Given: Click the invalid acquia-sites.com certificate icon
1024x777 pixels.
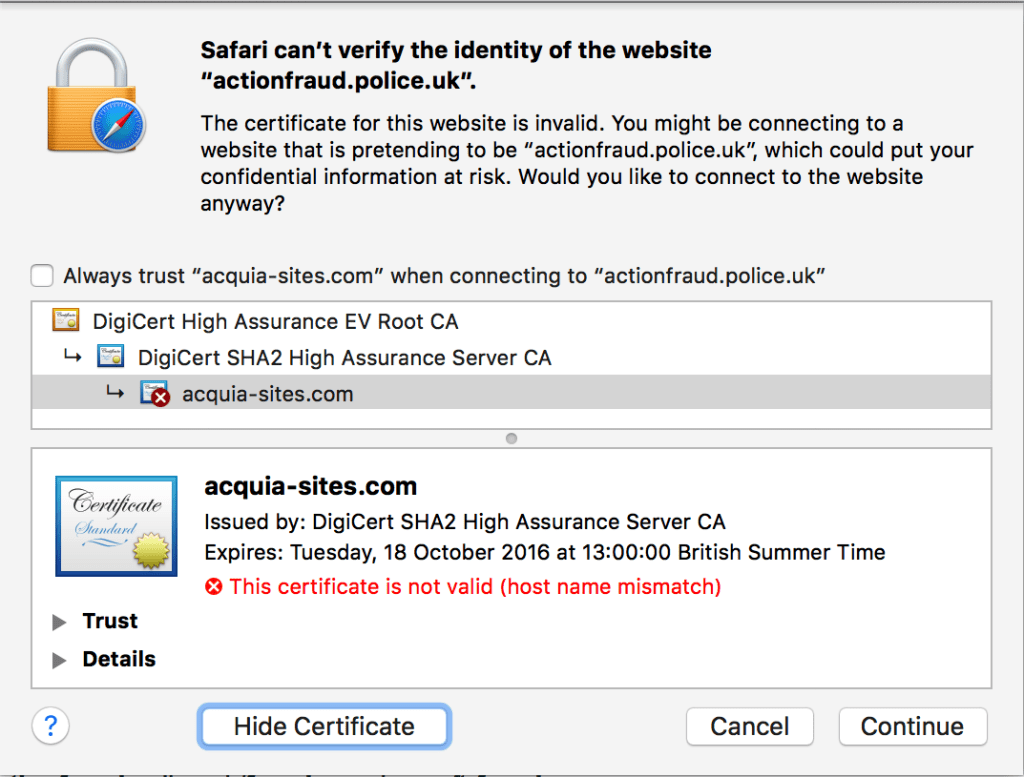Looking at the screenshot, I should point(155,394).
